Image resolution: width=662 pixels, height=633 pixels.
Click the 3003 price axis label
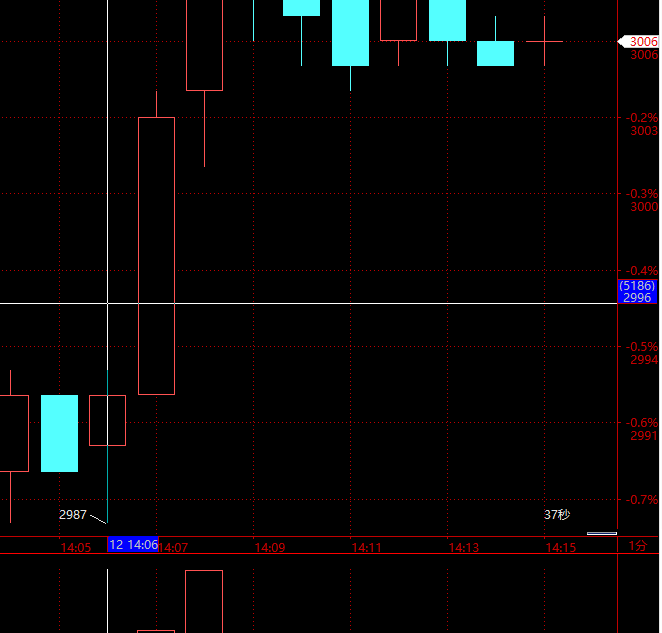click(x=644, y=130)
